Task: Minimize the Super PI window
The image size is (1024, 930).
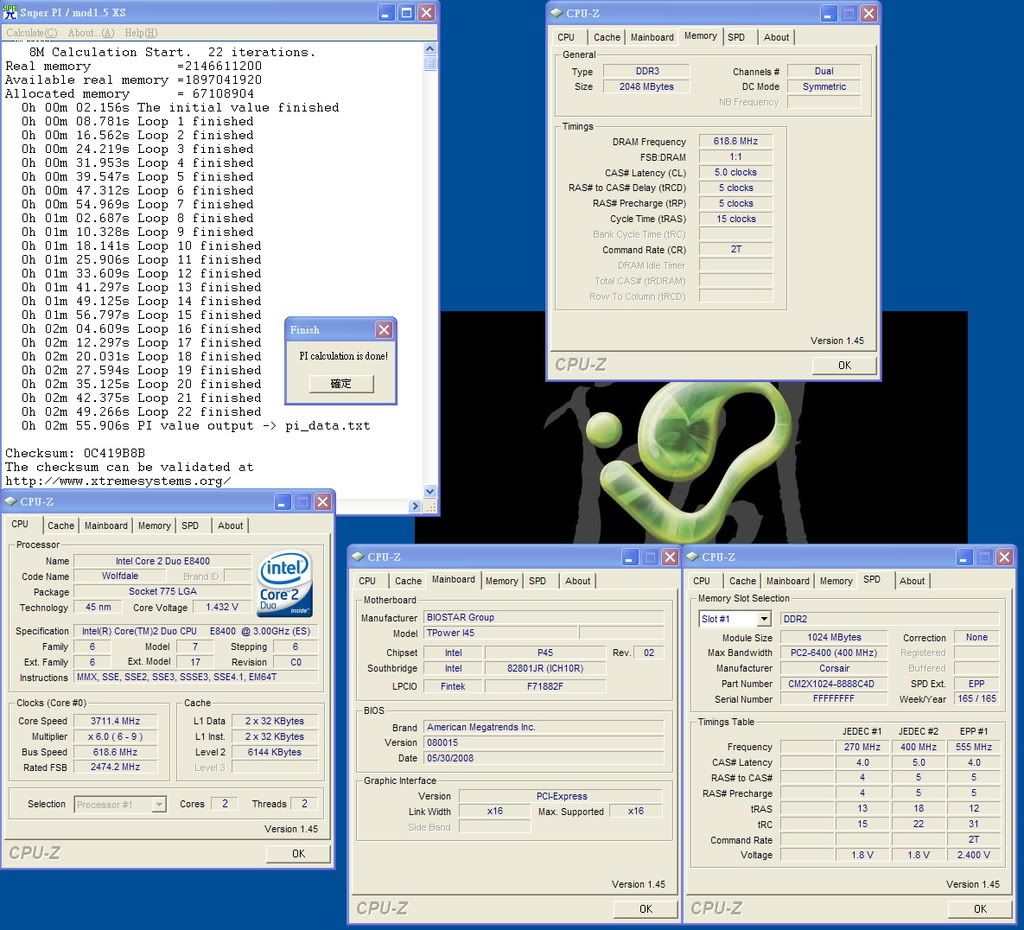Action: point(387,13)
